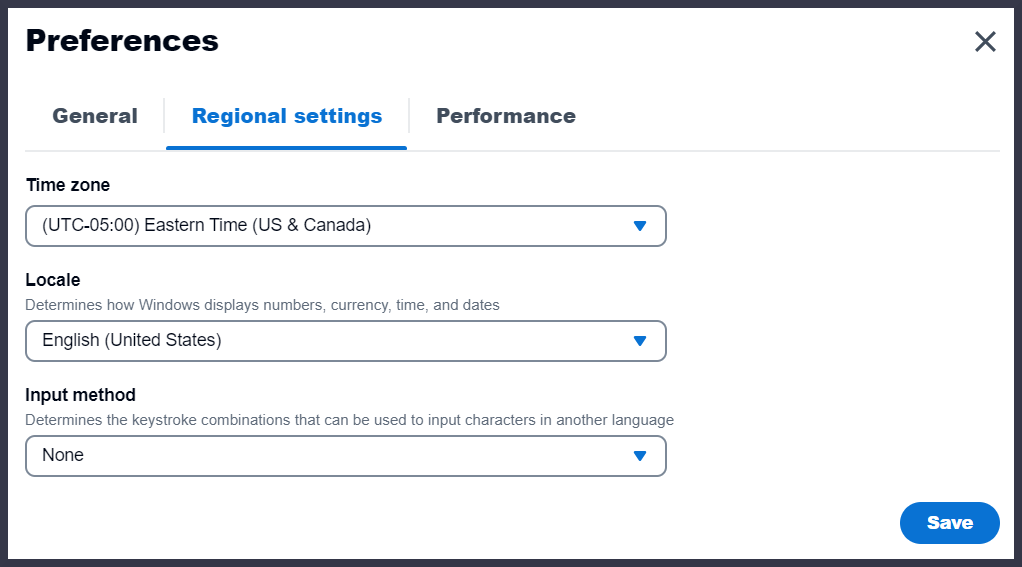The height and width of the screenshot is (567, 1022).
Task: Select the Regional settings tab
Action: [287, 116]
